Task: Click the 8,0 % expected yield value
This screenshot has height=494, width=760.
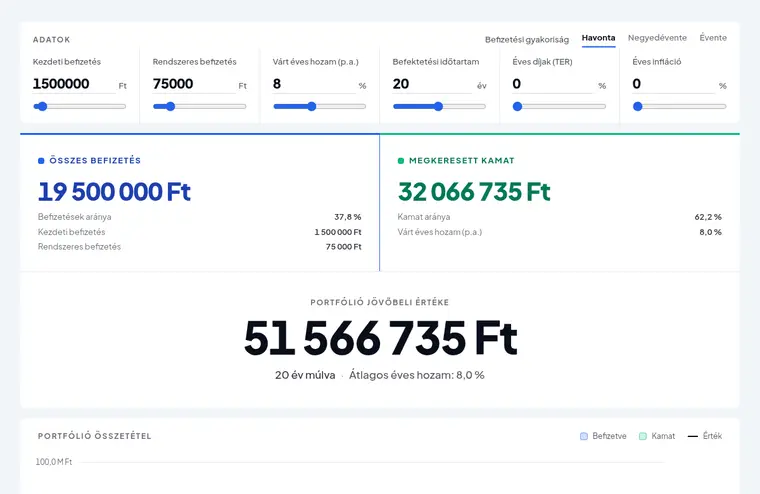Action: [710, 232]
